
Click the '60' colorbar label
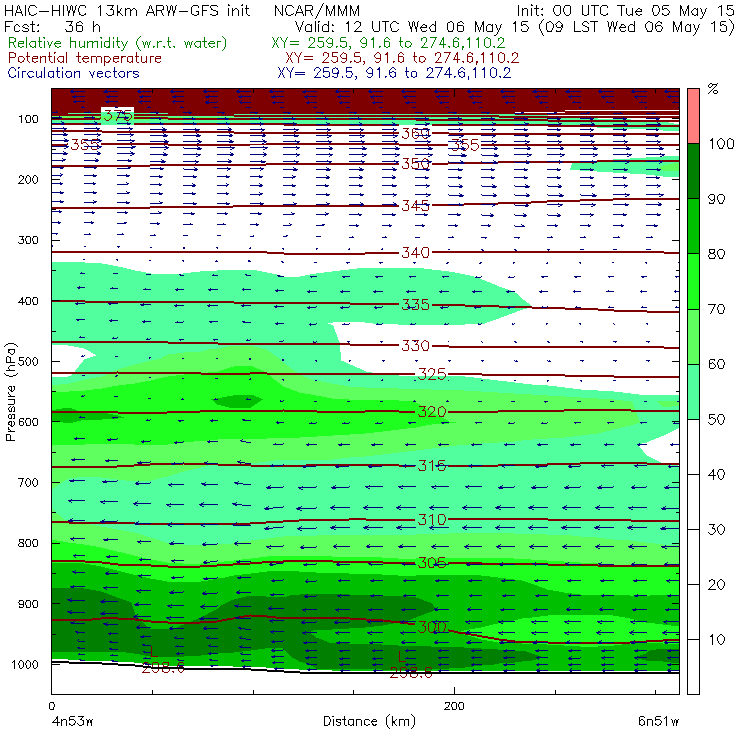(716, 364)
